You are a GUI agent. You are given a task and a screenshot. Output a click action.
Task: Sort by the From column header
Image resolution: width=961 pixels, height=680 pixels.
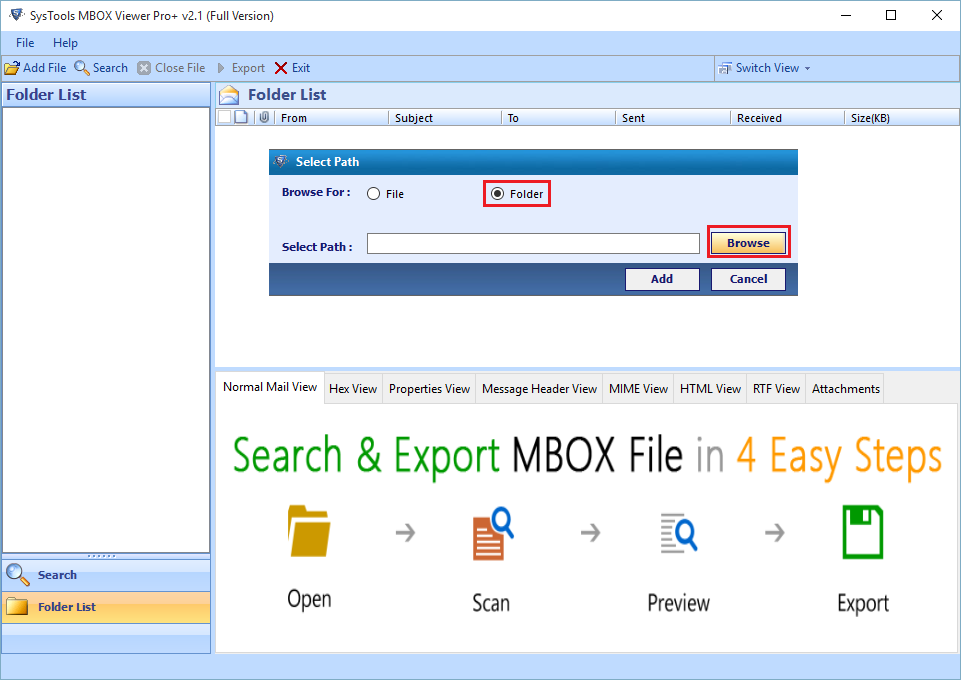[331, 118]
